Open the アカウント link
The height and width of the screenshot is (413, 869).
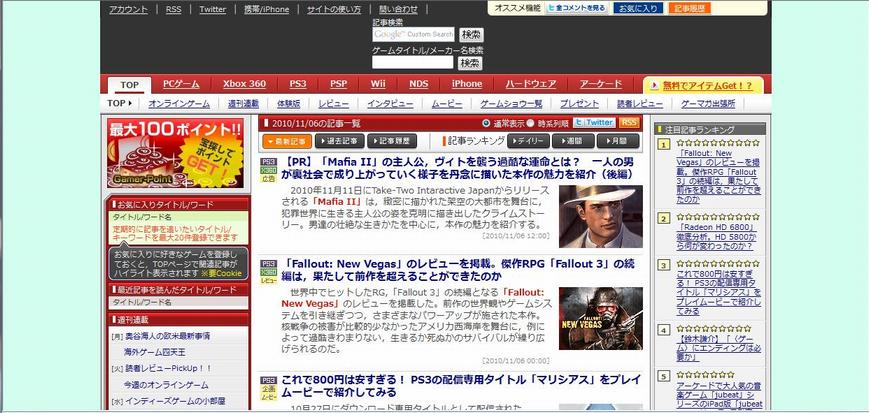click(129, 9)
